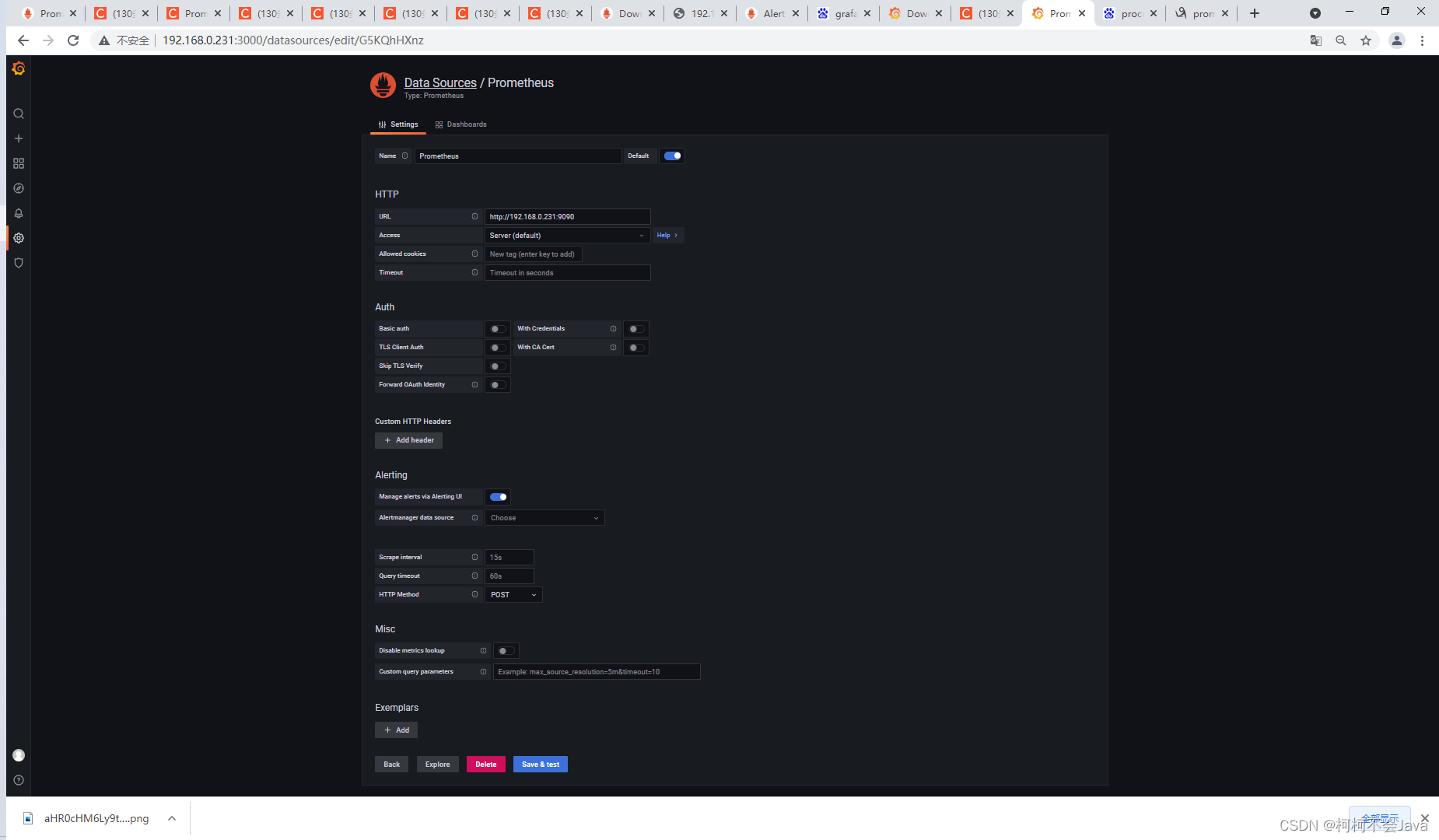Focus the Query timeout 60s field
The image size is (1439, 840).
509,576
